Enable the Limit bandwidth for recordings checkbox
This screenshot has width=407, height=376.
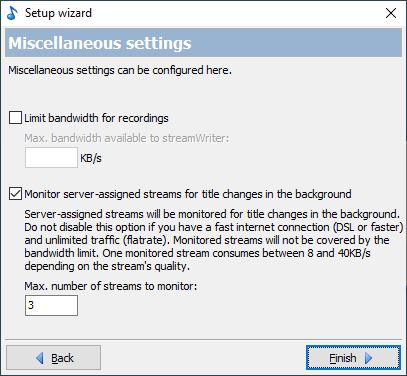point(15,118)
